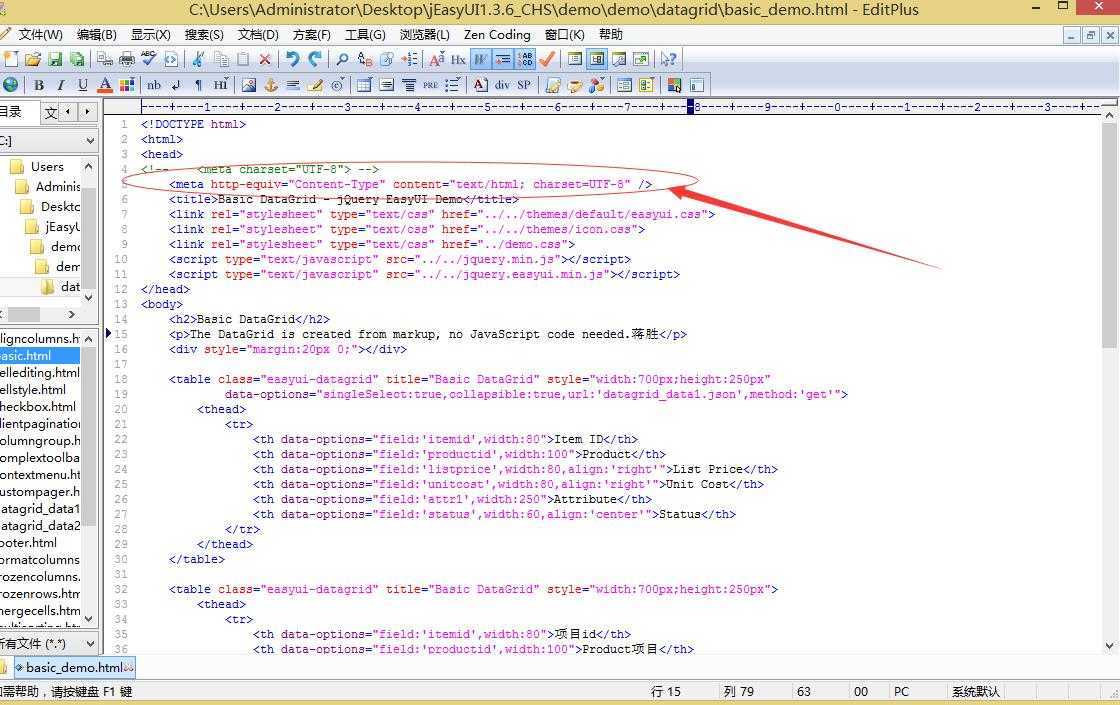Click the font color A icon
This screenshot has height=705, width=1120.
click(x=105, y=85)
